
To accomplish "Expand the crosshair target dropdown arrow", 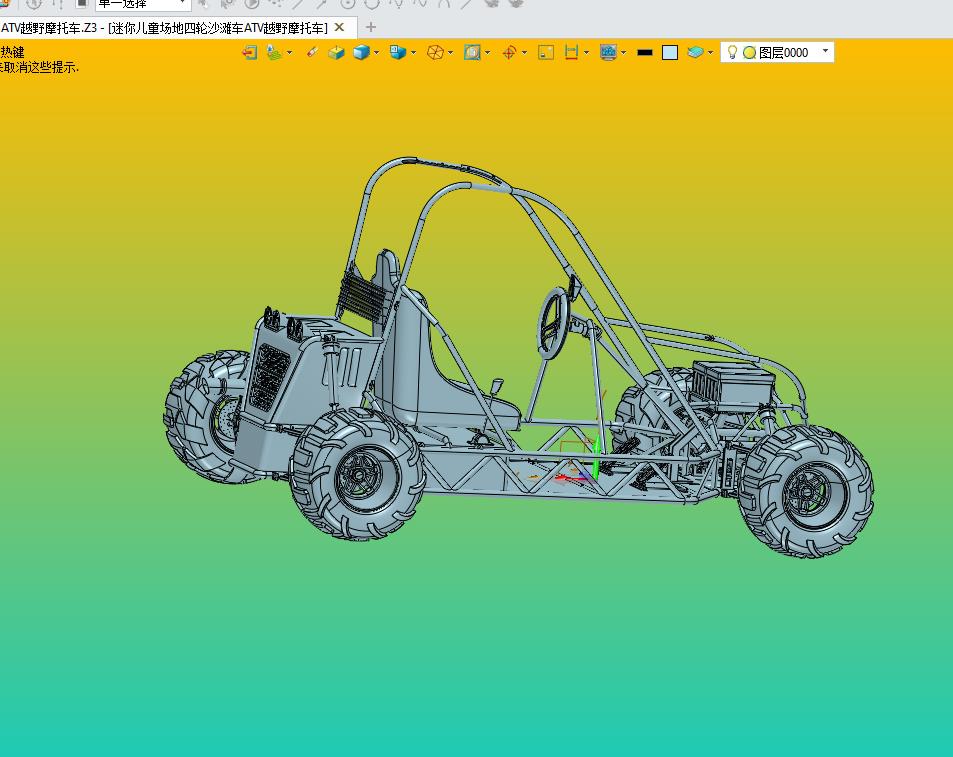I will click(525, 52).
